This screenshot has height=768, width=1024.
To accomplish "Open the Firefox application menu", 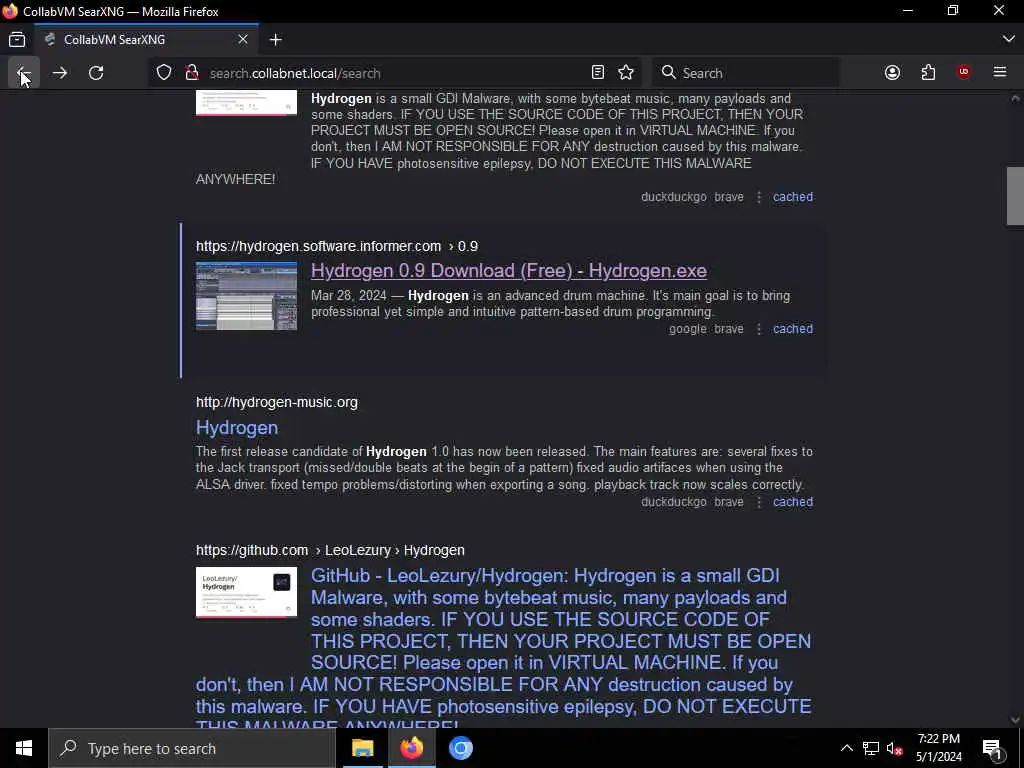I will click(x=1000, y=72).
